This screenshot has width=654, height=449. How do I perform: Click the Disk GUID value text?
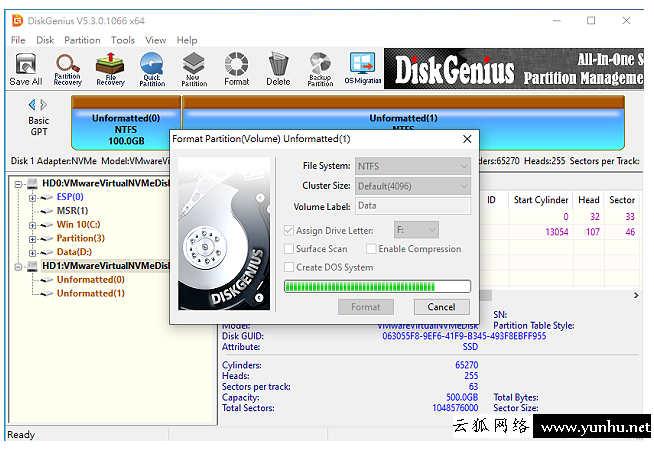[x=464, y=336]
